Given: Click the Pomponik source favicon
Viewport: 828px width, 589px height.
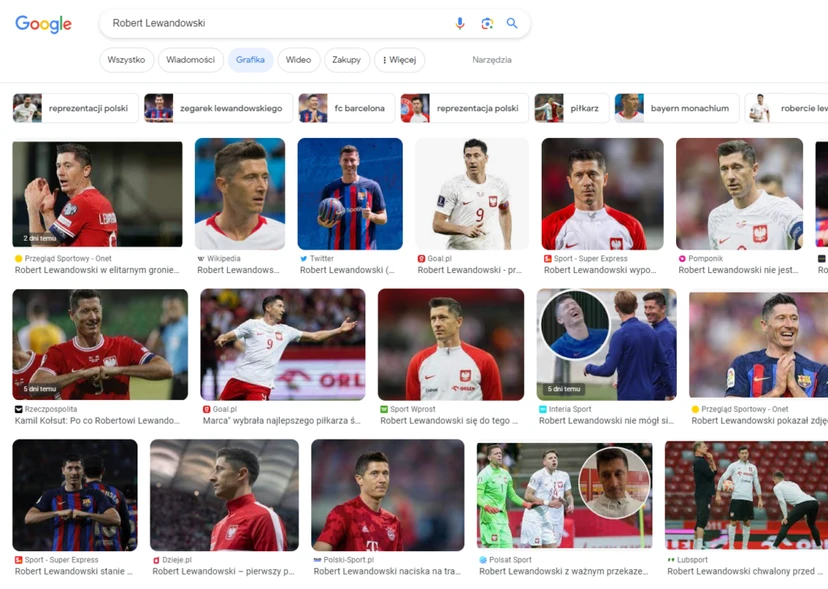Looking at the screenshot, I should pyautogui.click(x=682, y=259).
